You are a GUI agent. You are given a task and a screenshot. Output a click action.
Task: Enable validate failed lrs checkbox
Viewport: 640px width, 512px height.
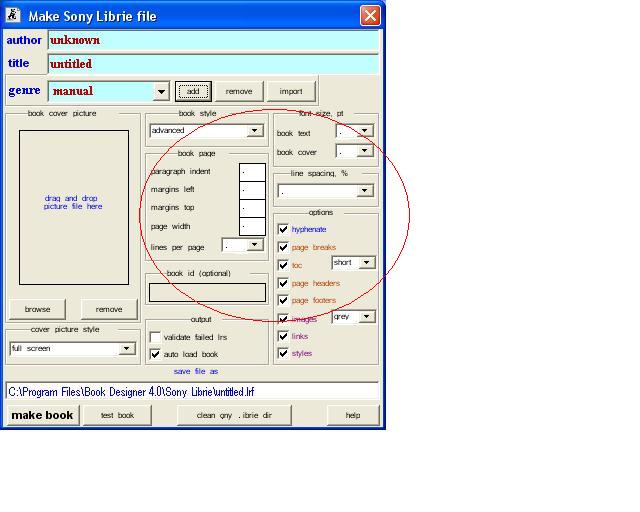[155, 337]
